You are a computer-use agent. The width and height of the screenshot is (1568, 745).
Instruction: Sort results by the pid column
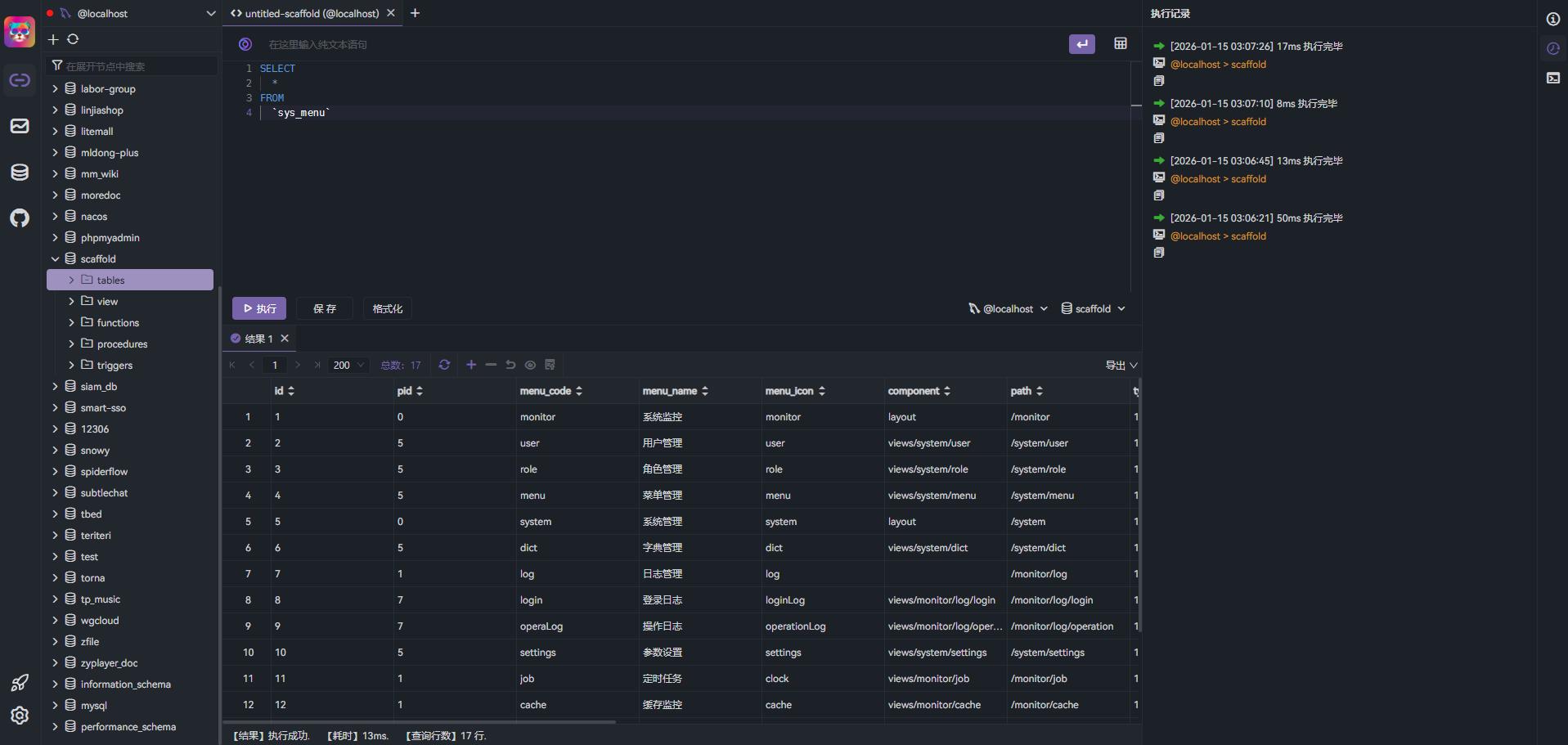click(x=420, y=391)
